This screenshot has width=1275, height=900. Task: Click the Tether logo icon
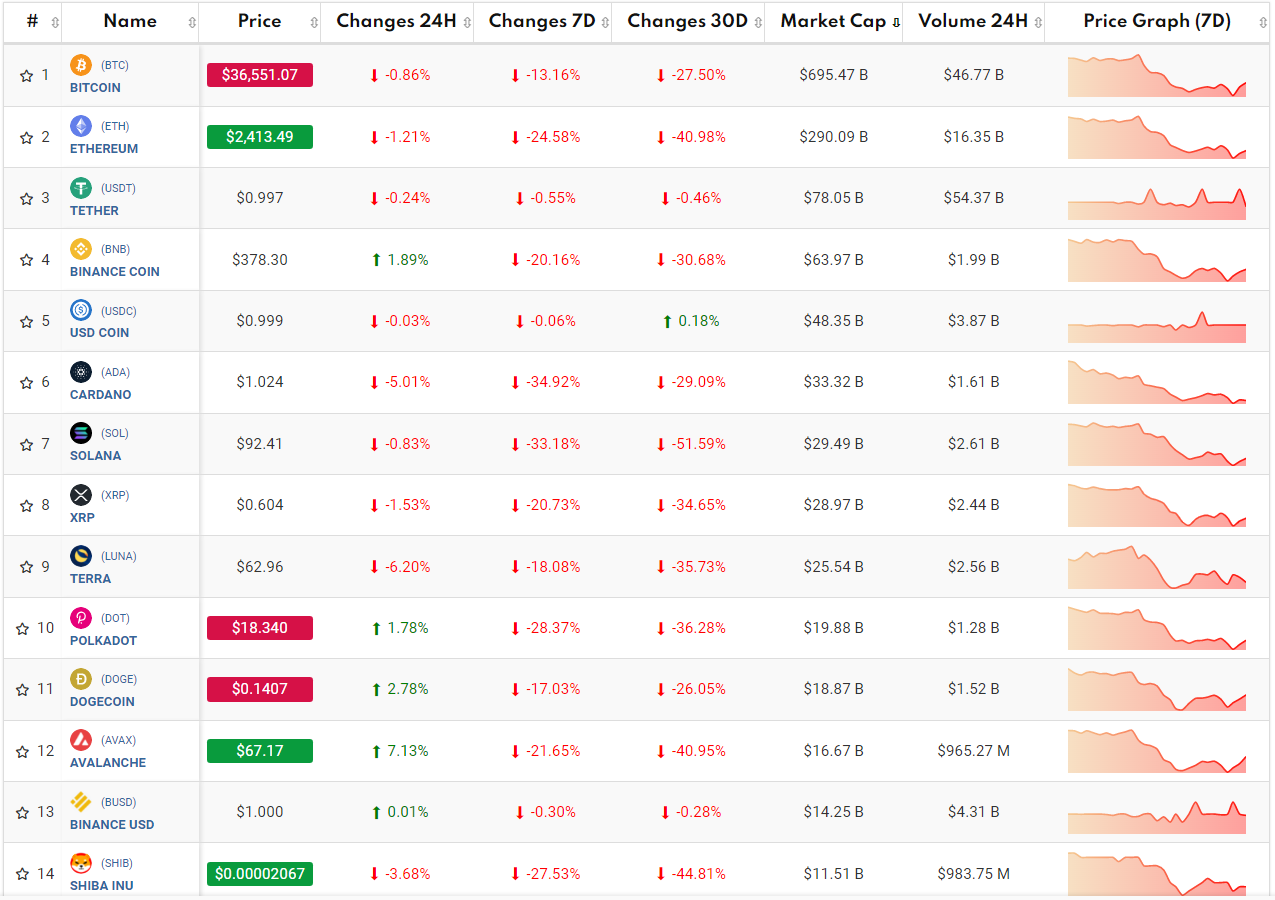click(81, 188)
